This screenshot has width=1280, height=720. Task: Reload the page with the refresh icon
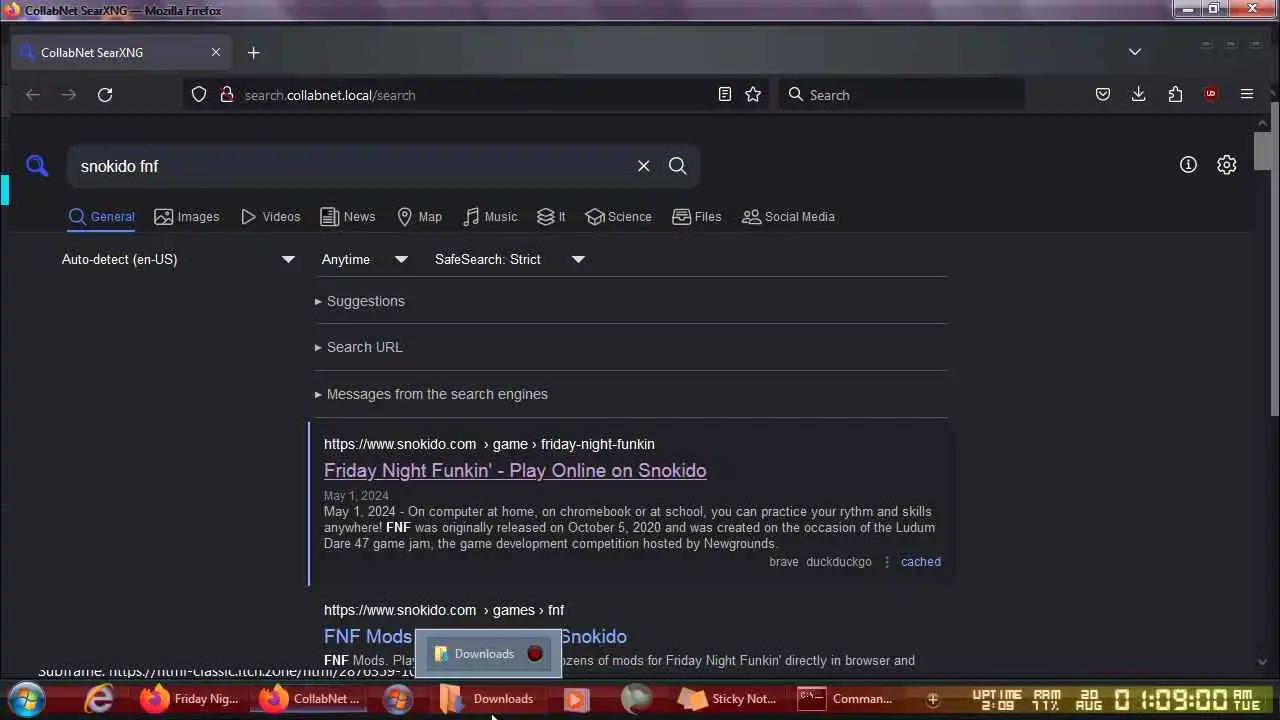pos(105,95)
